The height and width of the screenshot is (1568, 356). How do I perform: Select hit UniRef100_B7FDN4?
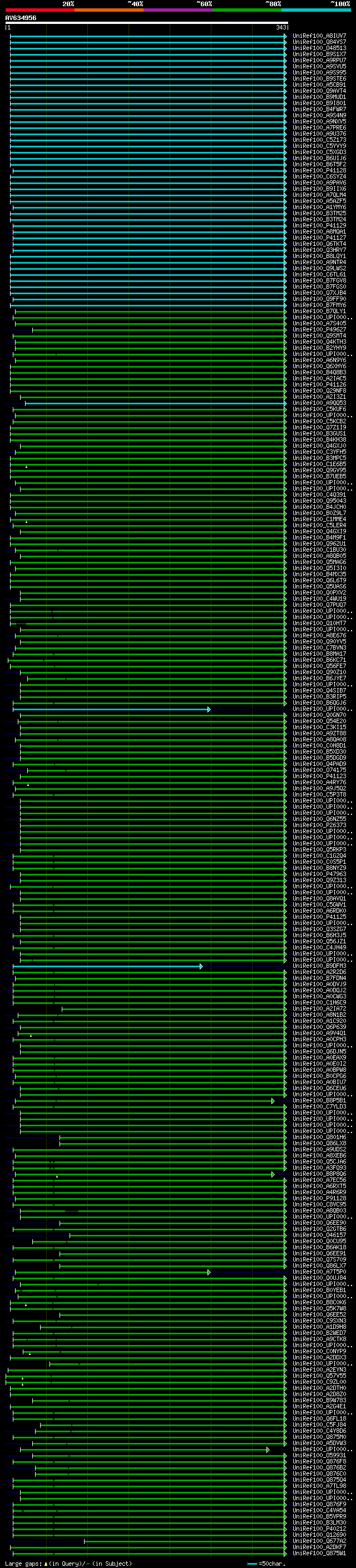pyautogui.click(x=319, y=977)
